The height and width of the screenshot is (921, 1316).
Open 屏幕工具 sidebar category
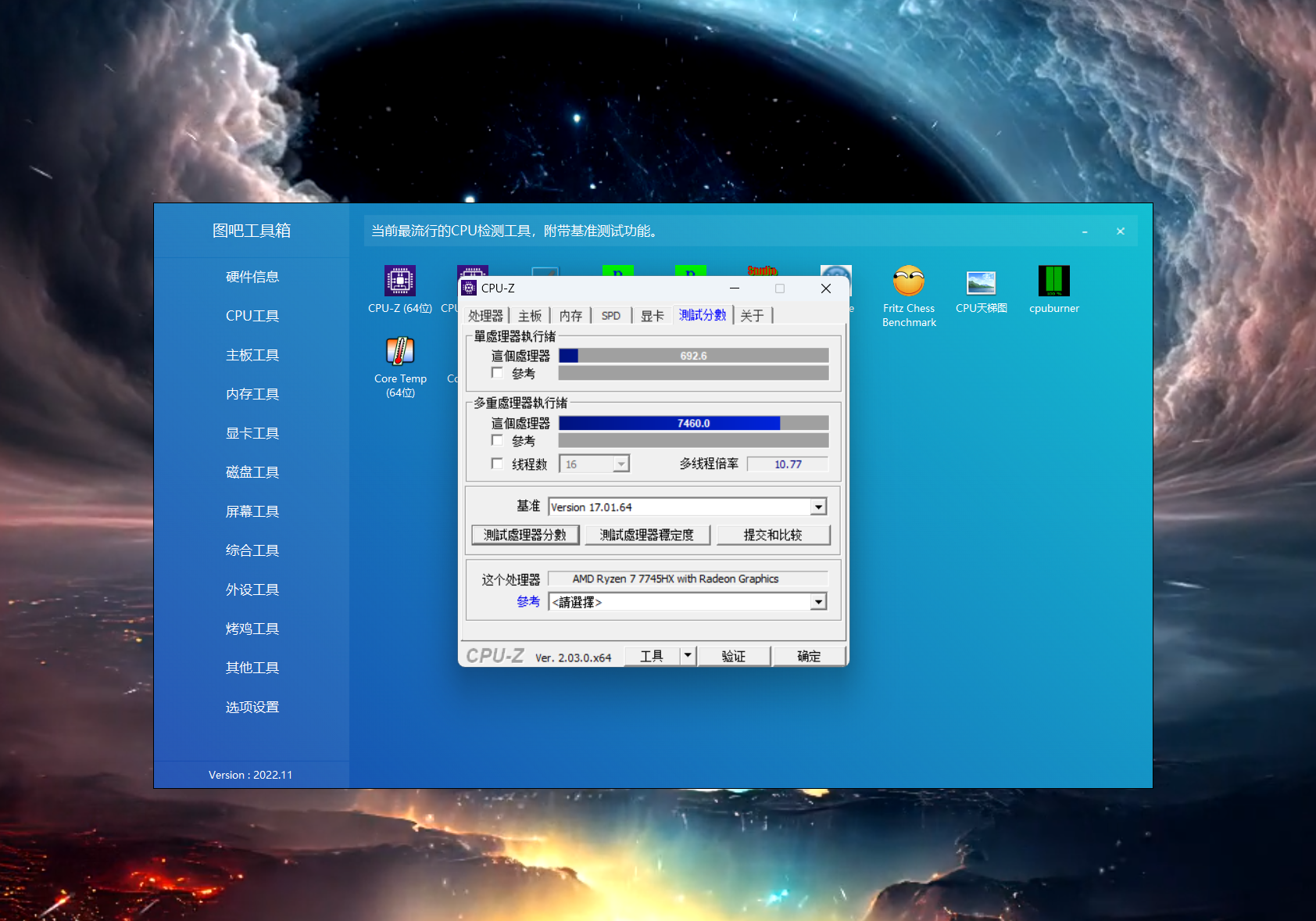252,511
